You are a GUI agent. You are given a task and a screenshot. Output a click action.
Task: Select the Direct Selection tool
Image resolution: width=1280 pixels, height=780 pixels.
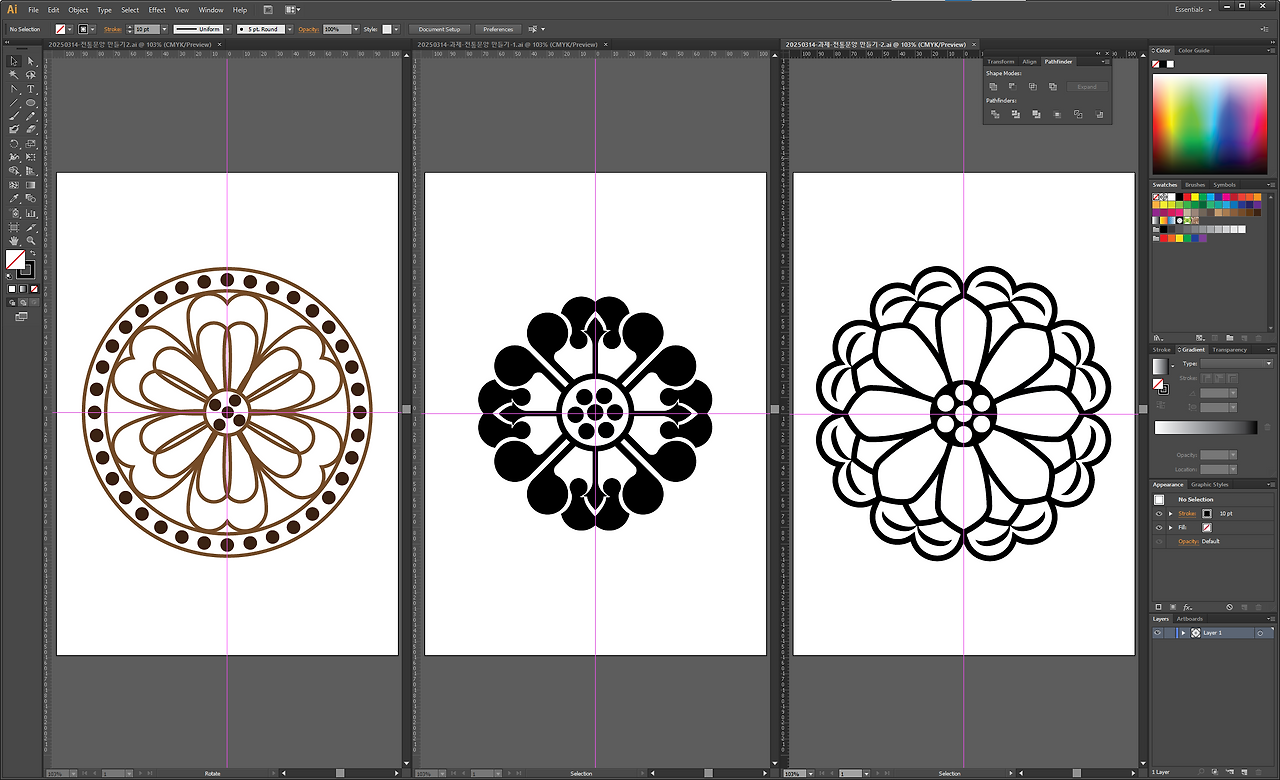point(31,61)
